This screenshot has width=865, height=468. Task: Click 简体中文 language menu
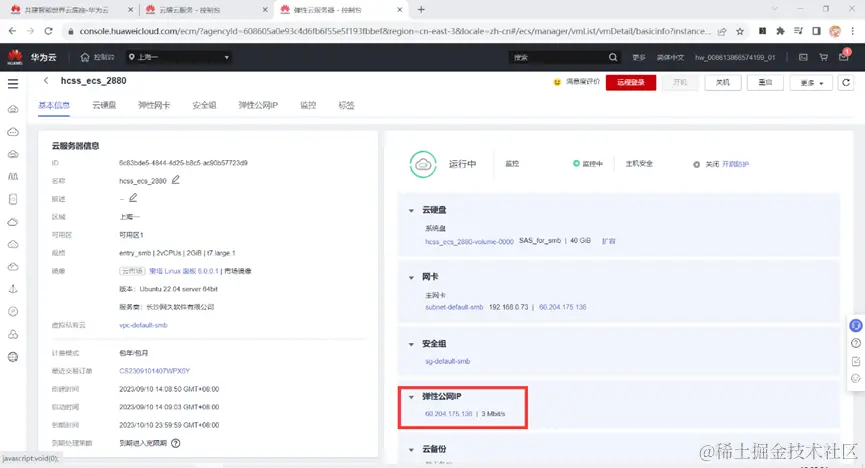click(x=670, y=57)
